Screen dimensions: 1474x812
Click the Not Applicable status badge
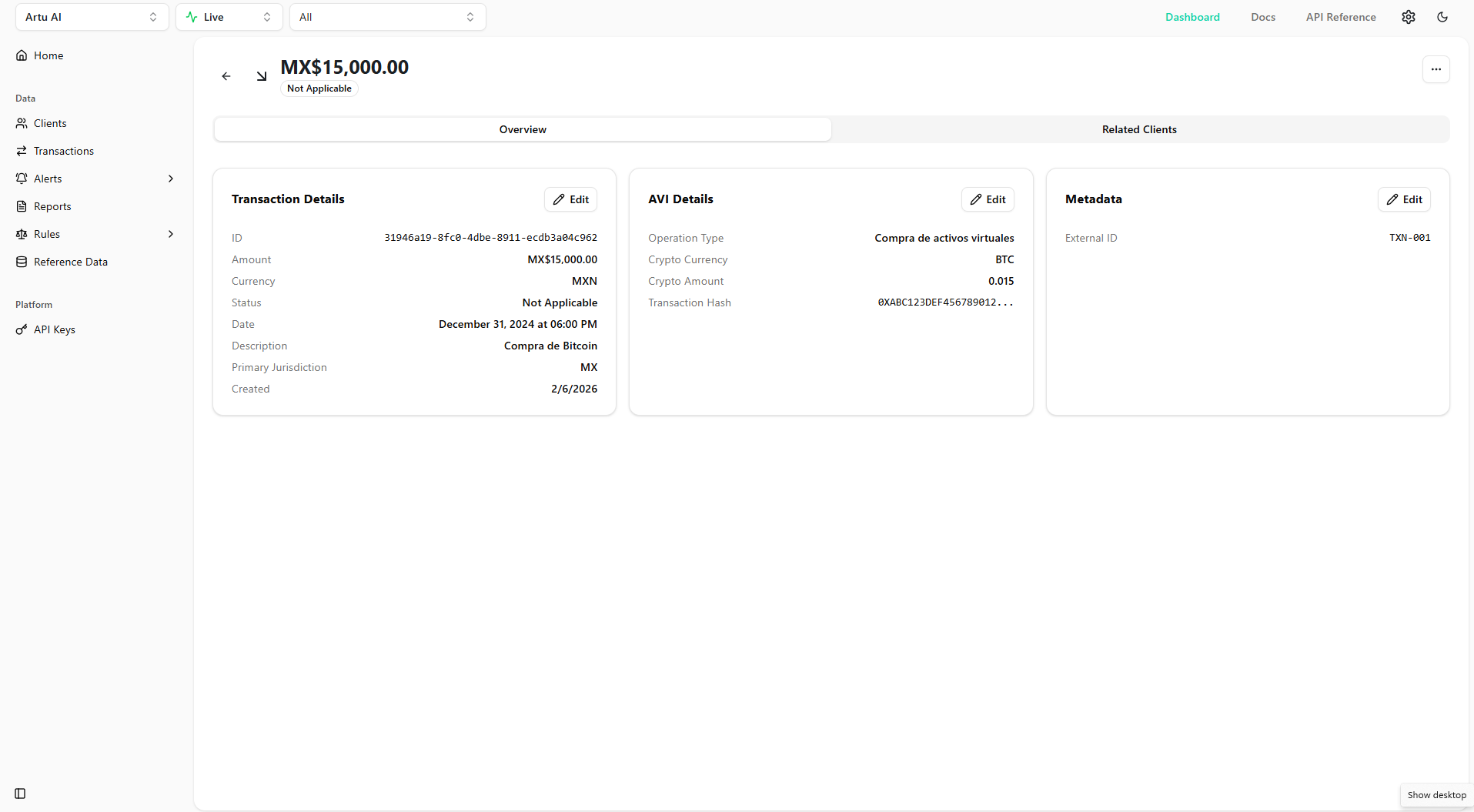319,89
